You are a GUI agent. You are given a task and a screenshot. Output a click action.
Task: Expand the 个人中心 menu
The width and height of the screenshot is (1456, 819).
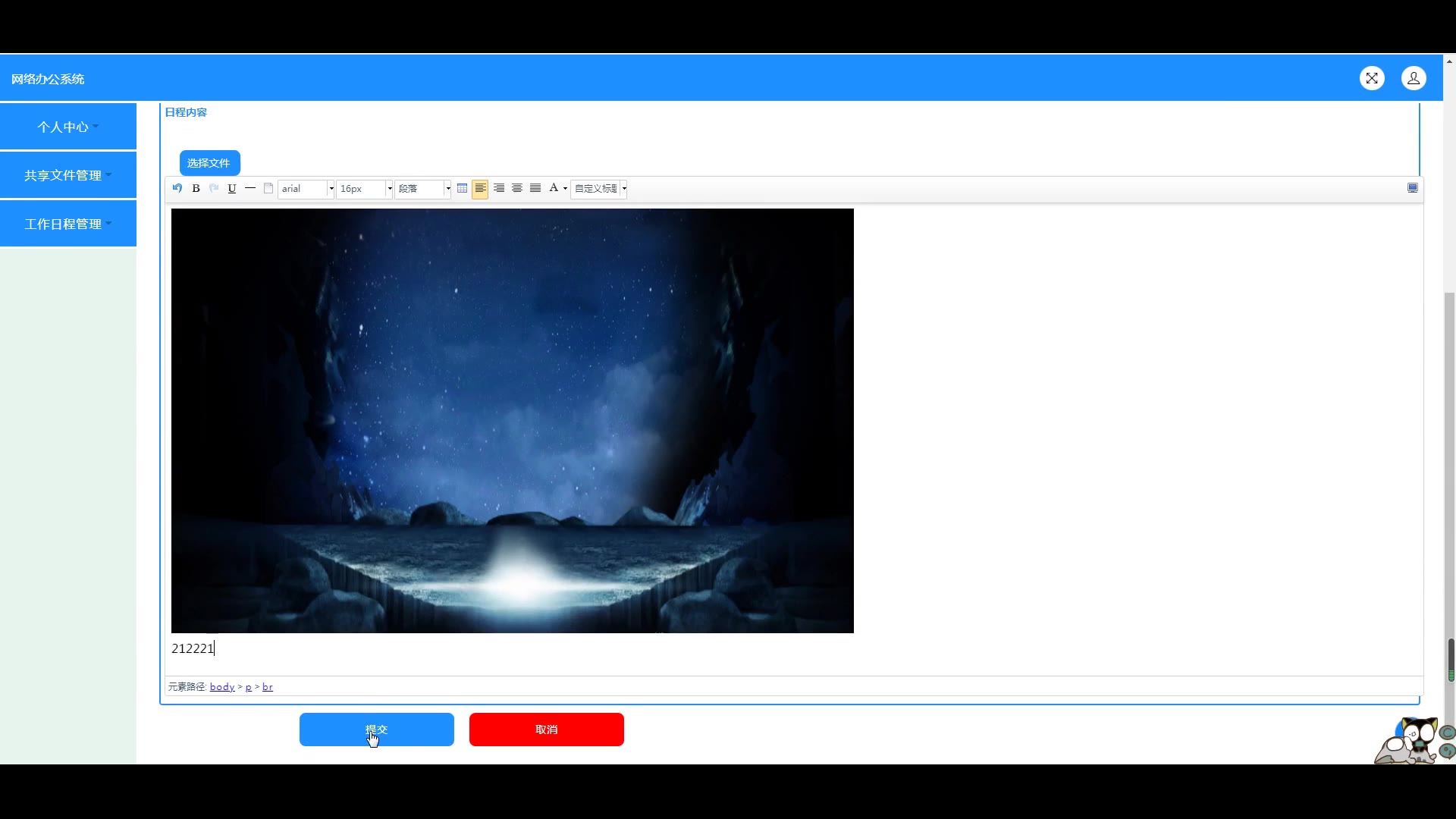tap(68, 127)
